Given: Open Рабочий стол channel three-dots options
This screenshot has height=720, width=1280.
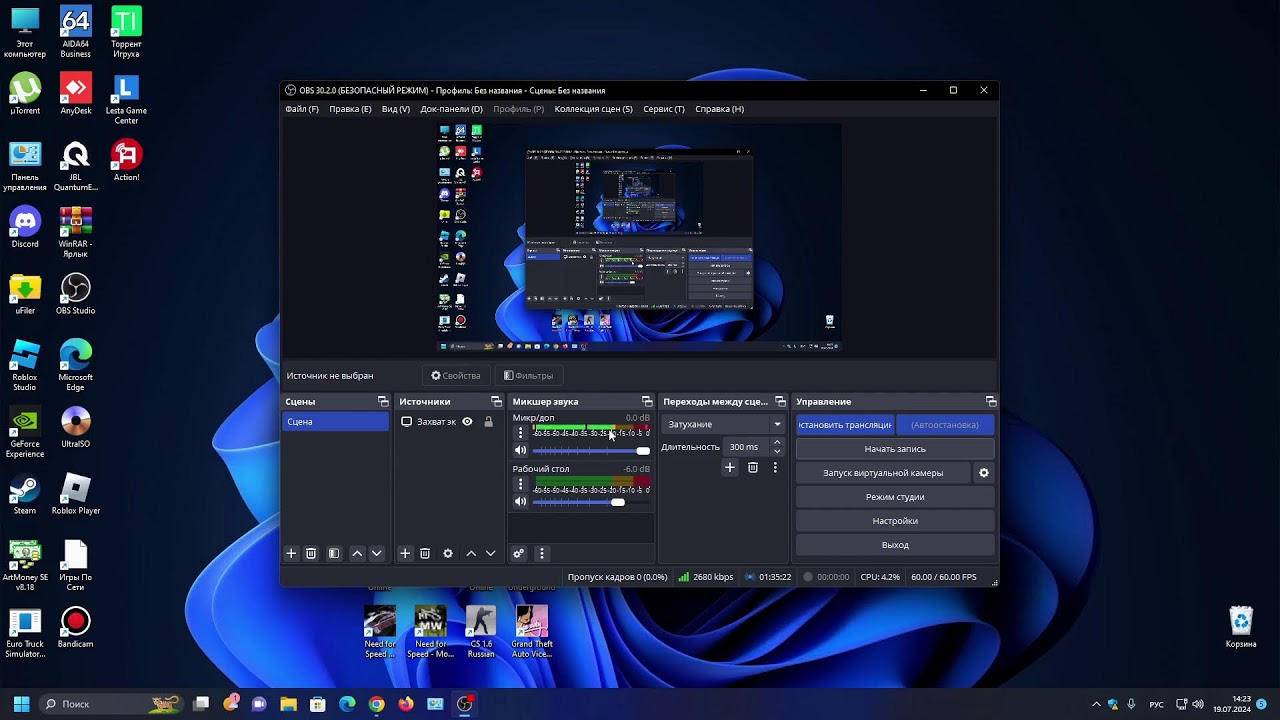Looking at the screenshot, I should (x=520, y=484).
